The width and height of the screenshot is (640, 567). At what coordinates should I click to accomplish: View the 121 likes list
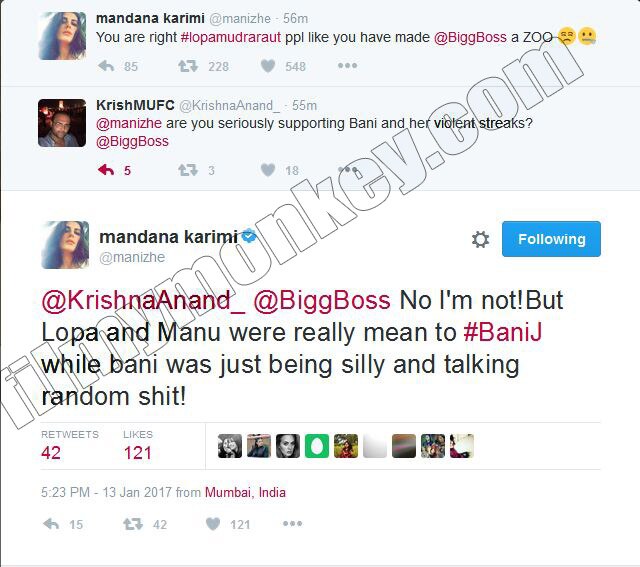point(138,446)
